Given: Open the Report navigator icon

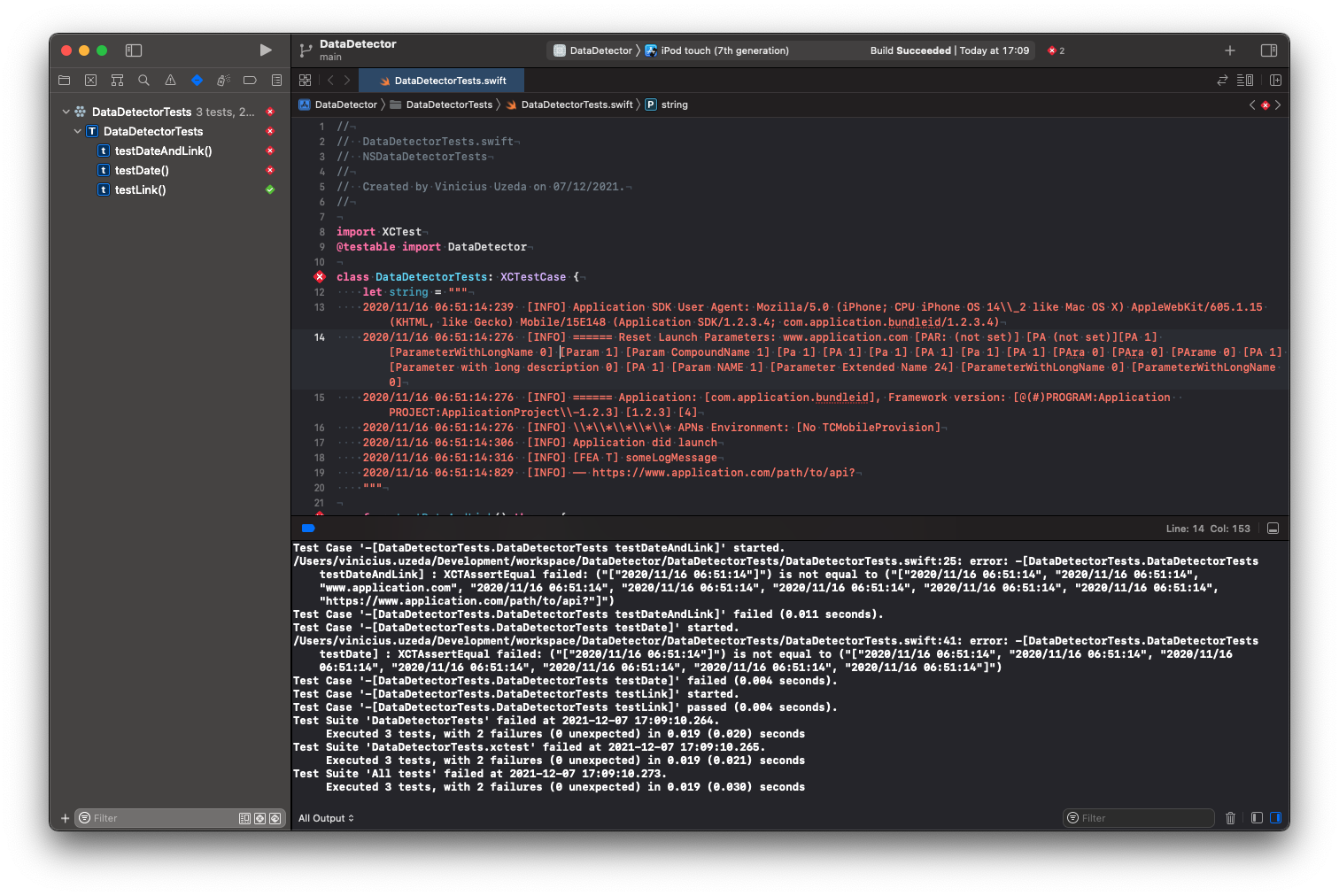Looking at the screenshot, I should coord(276,81).
